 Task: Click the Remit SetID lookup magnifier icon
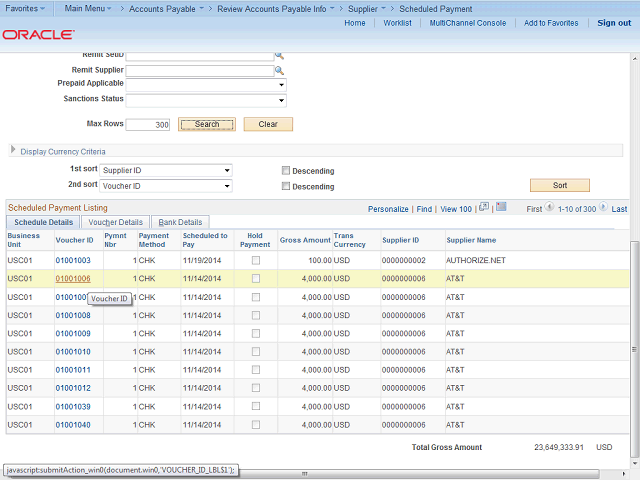(280, 56)
